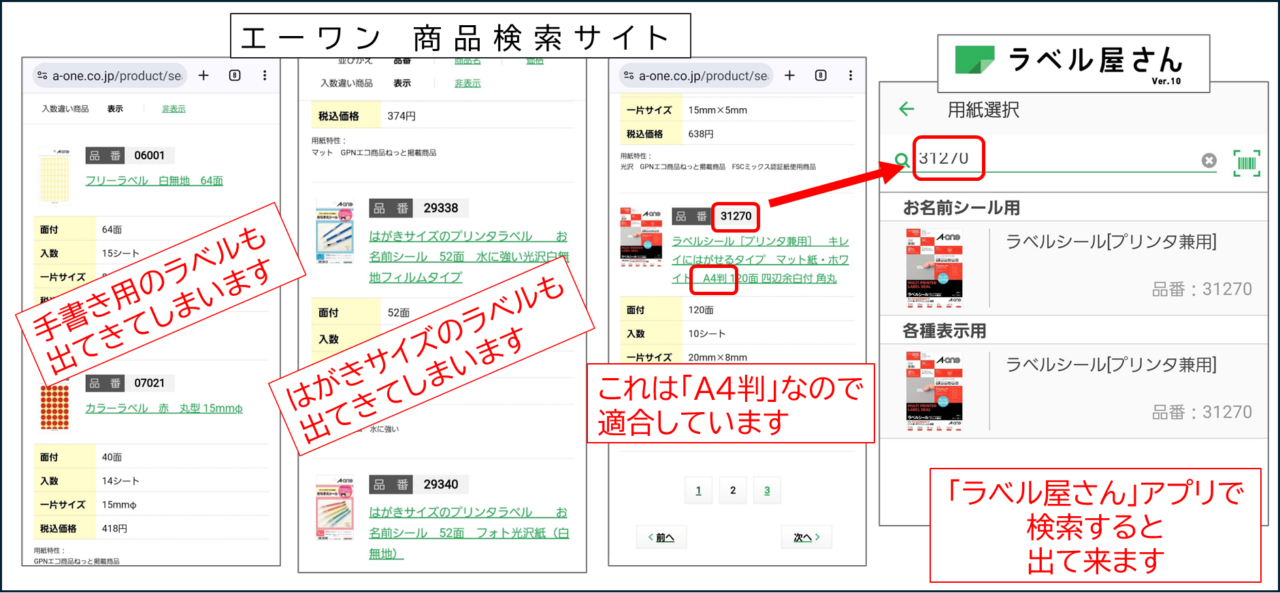Click the ラベル屋さん green logo

pos(975,60)
